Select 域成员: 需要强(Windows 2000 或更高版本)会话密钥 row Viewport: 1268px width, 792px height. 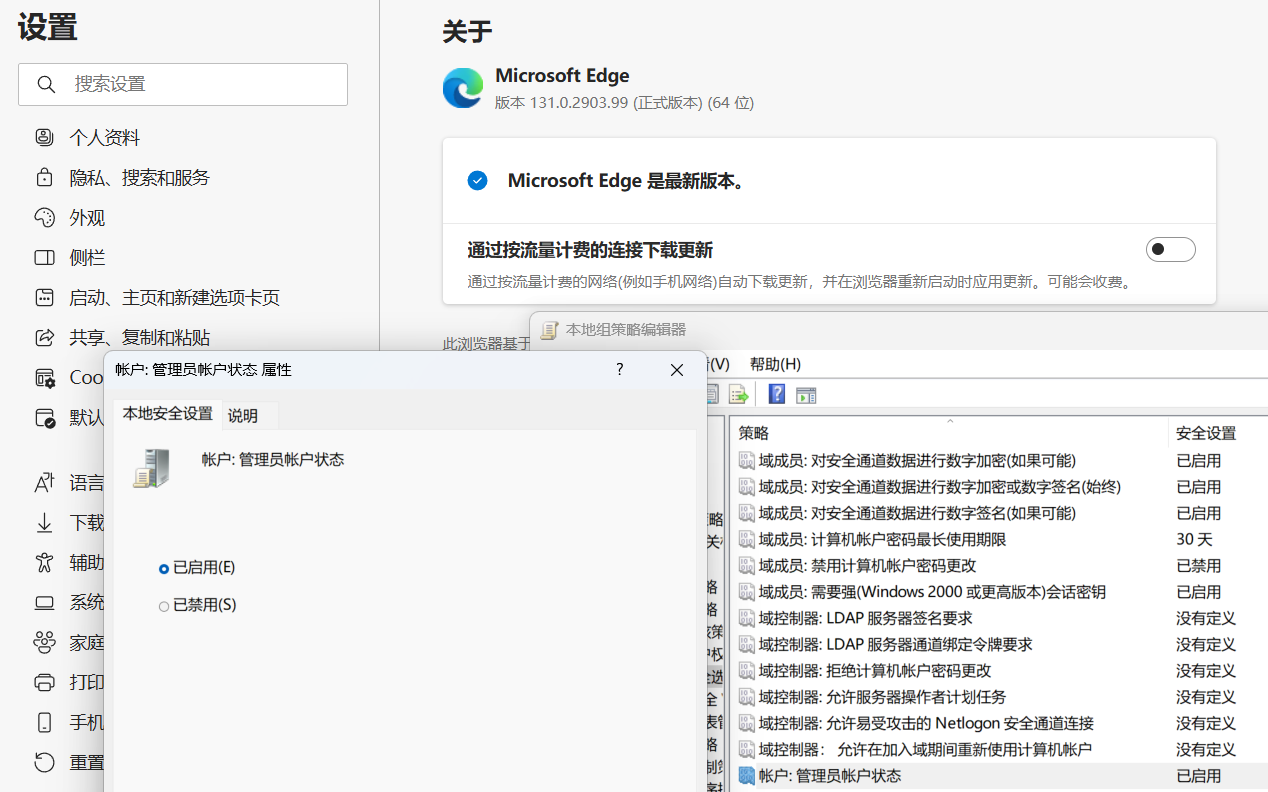point(999,592)
